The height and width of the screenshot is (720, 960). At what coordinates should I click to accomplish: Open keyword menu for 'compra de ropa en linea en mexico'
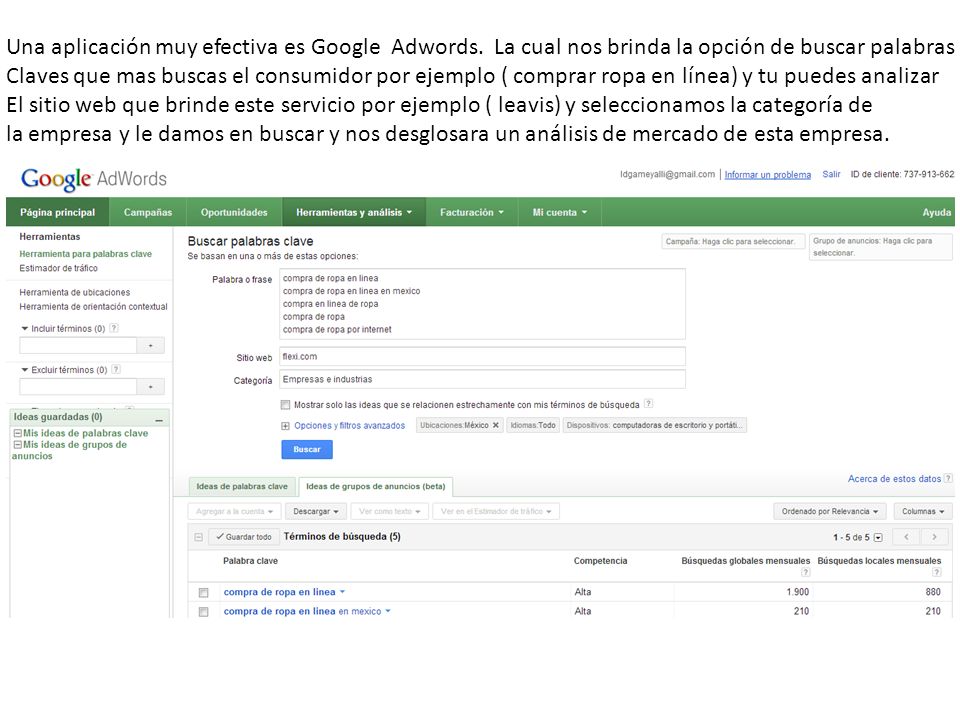point(388,611)
